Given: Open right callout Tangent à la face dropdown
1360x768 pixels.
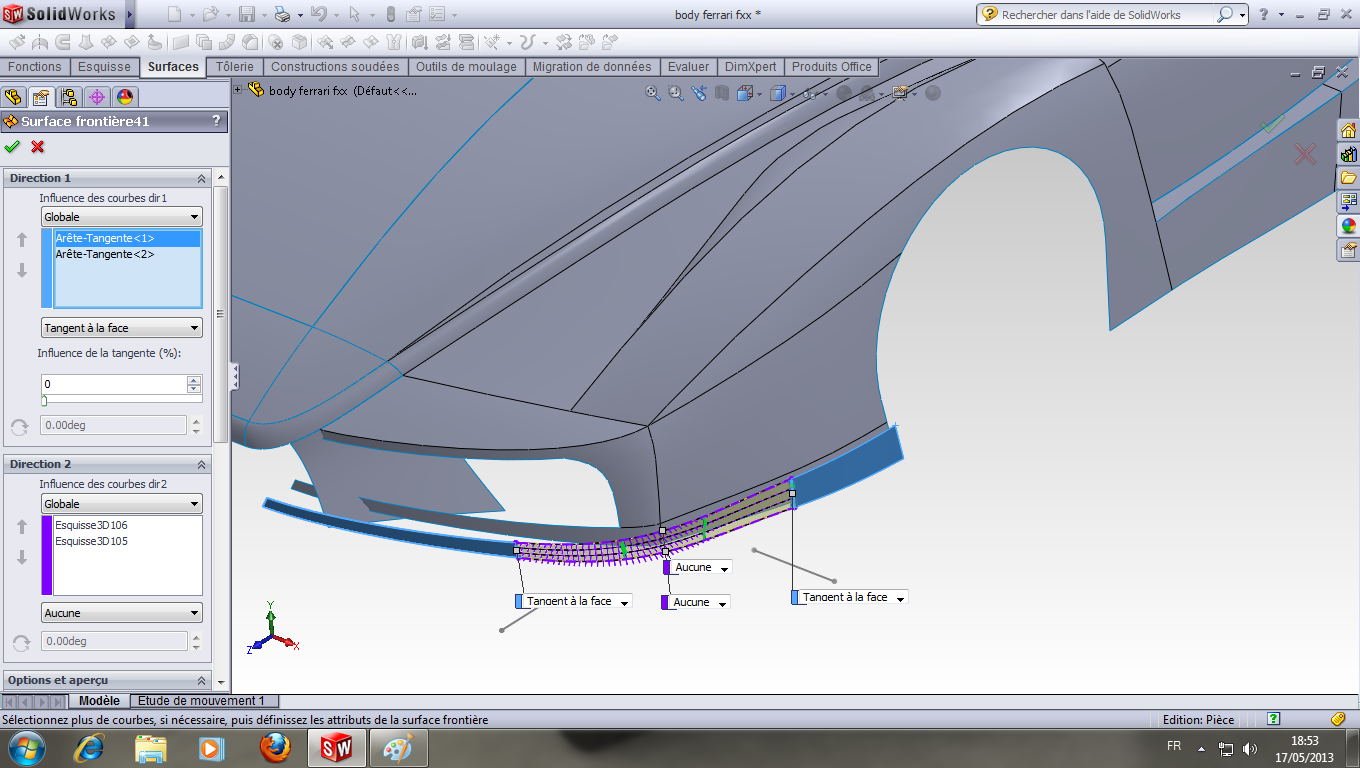Looking at the screenshot, I should click(x=900, y=598).
